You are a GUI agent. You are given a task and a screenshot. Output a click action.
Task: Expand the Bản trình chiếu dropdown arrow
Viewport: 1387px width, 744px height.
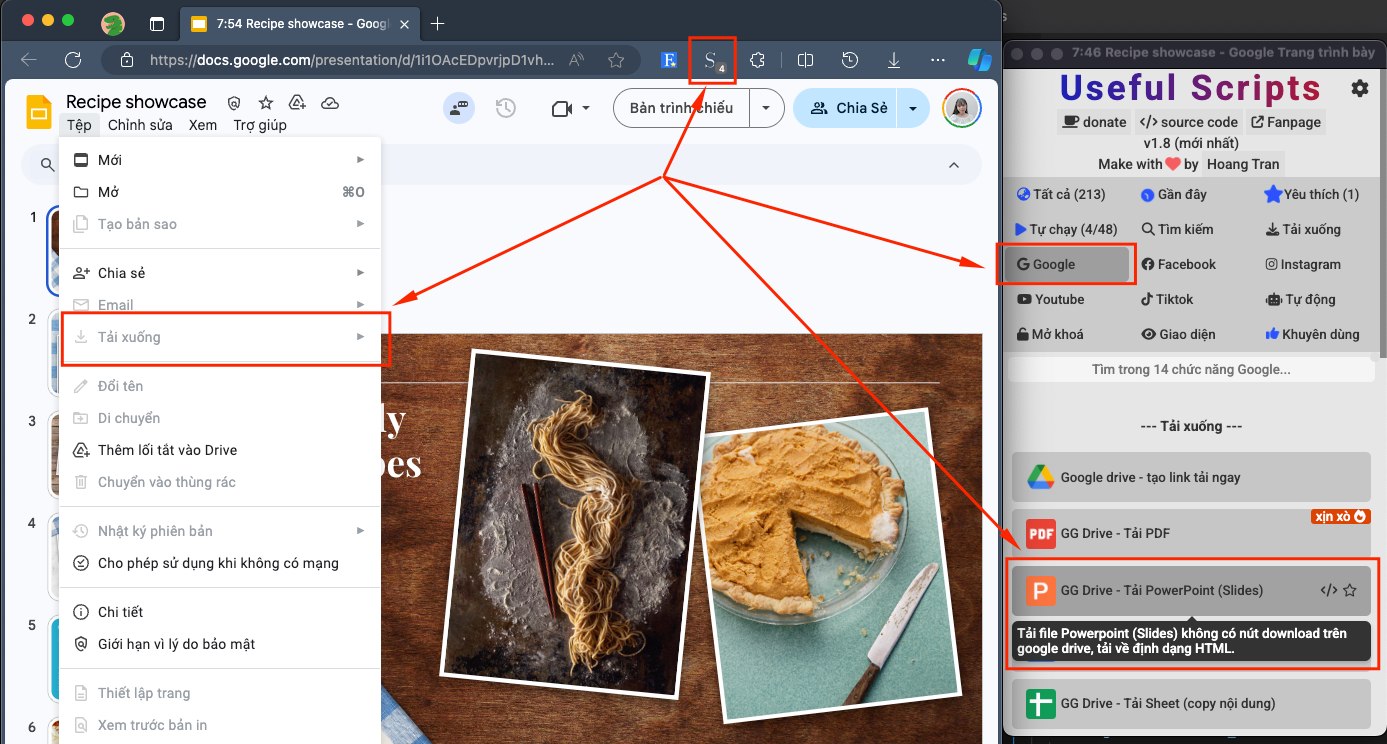766,108
